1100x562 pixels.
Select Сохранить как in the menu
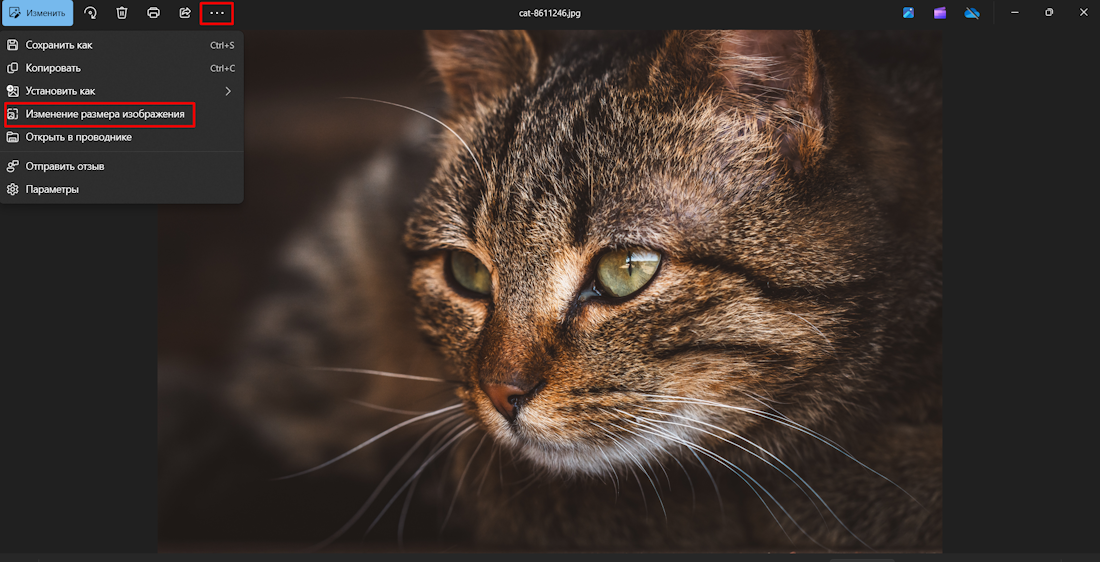(x=59, y=45)
